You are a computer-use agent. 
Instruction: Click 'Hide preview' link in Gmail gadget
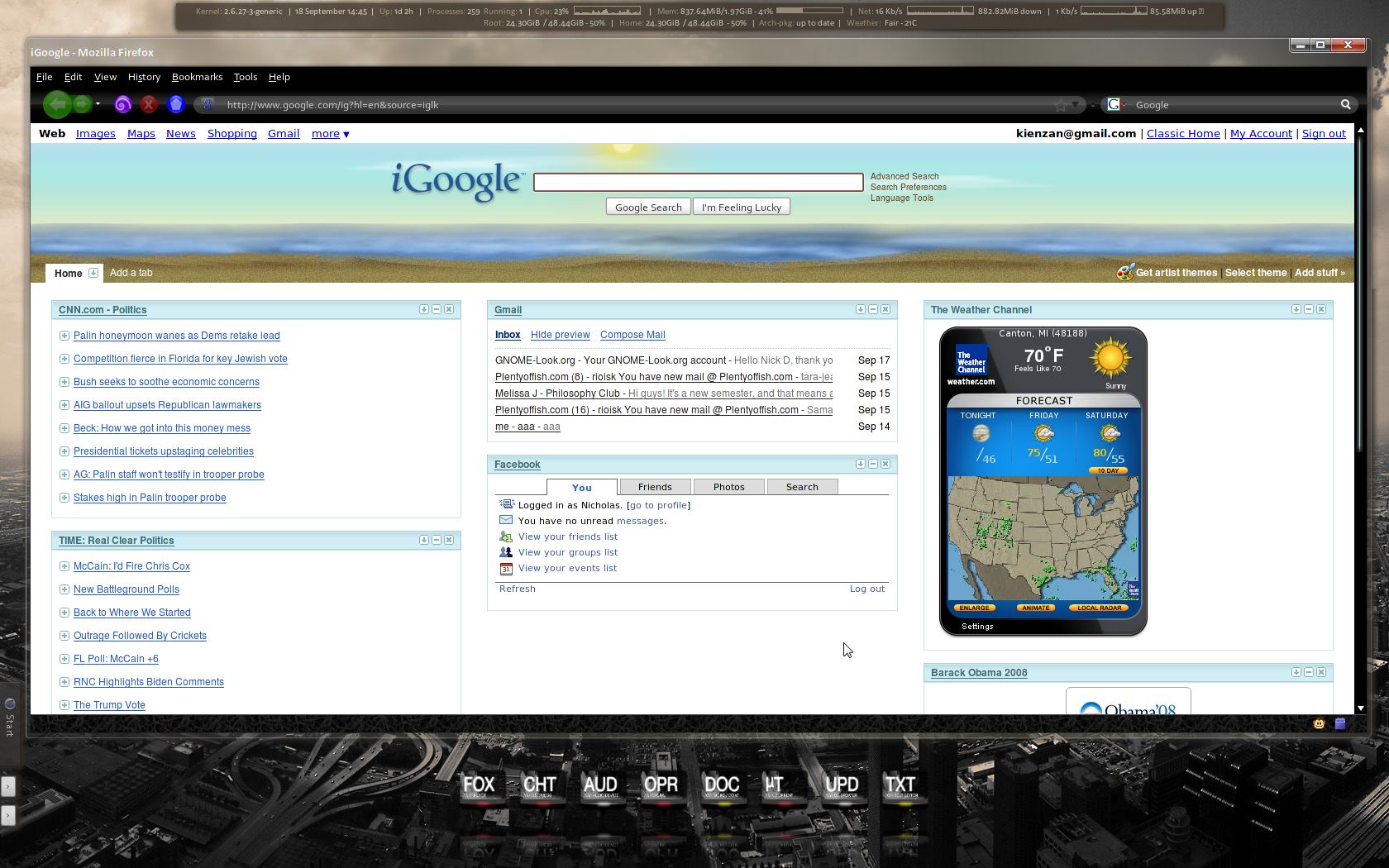point(561,335)
